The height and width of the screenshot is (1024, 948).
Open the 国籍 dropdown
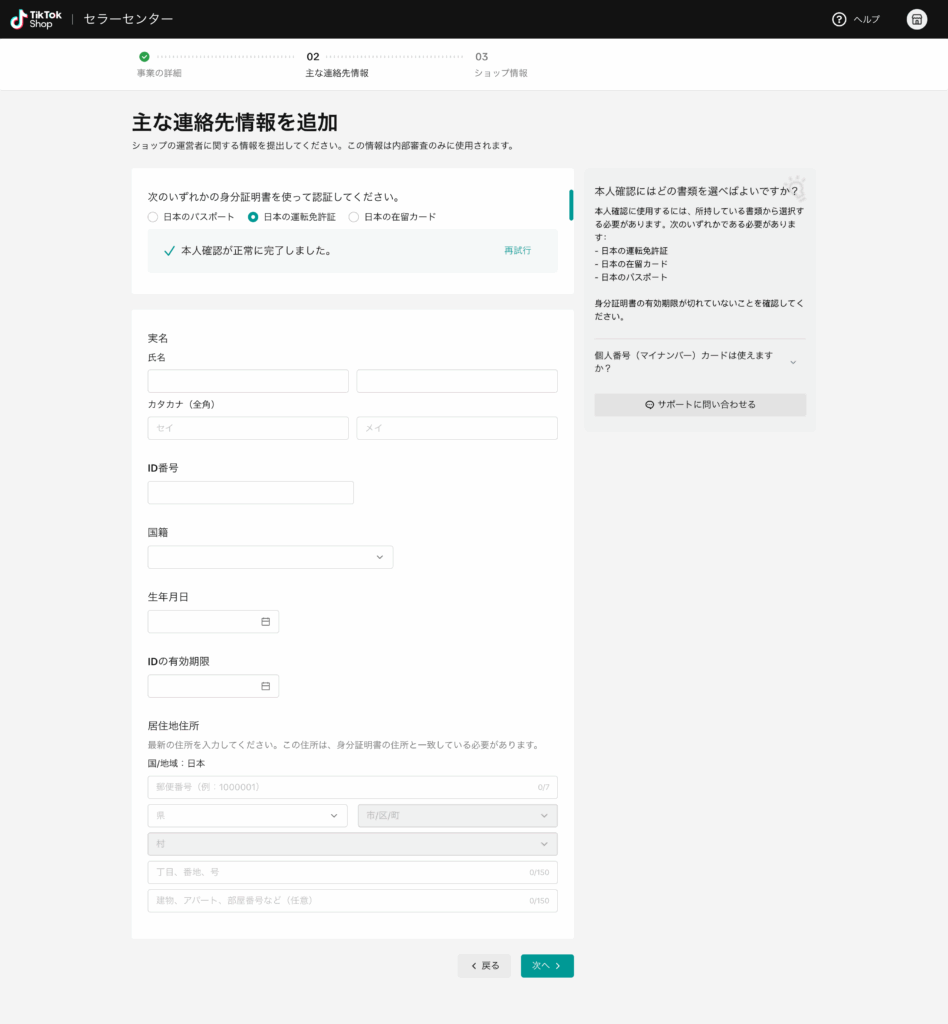click(x=270, y=557)
